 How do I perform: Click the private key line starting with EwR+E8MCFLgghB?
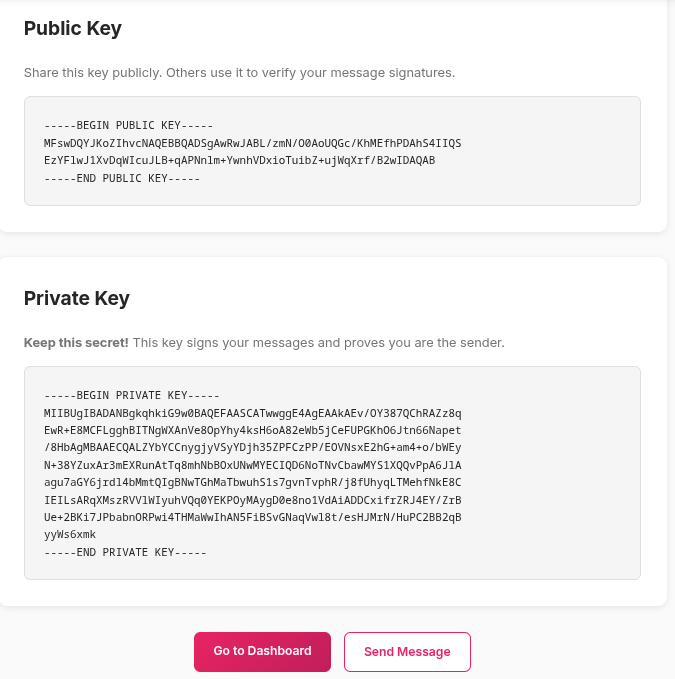[x=252, y=430]
